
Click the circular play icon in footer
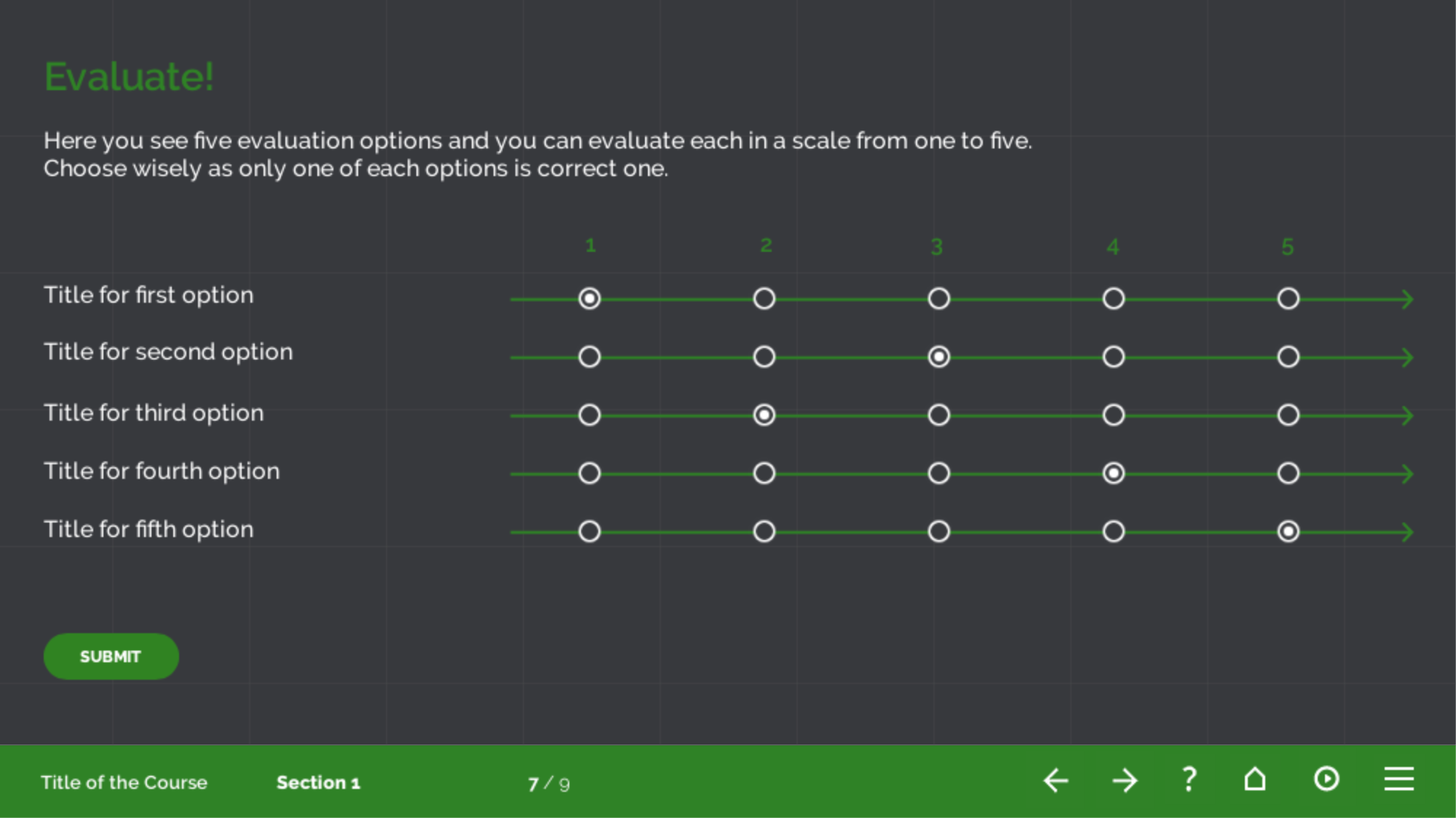(1326, 779)
